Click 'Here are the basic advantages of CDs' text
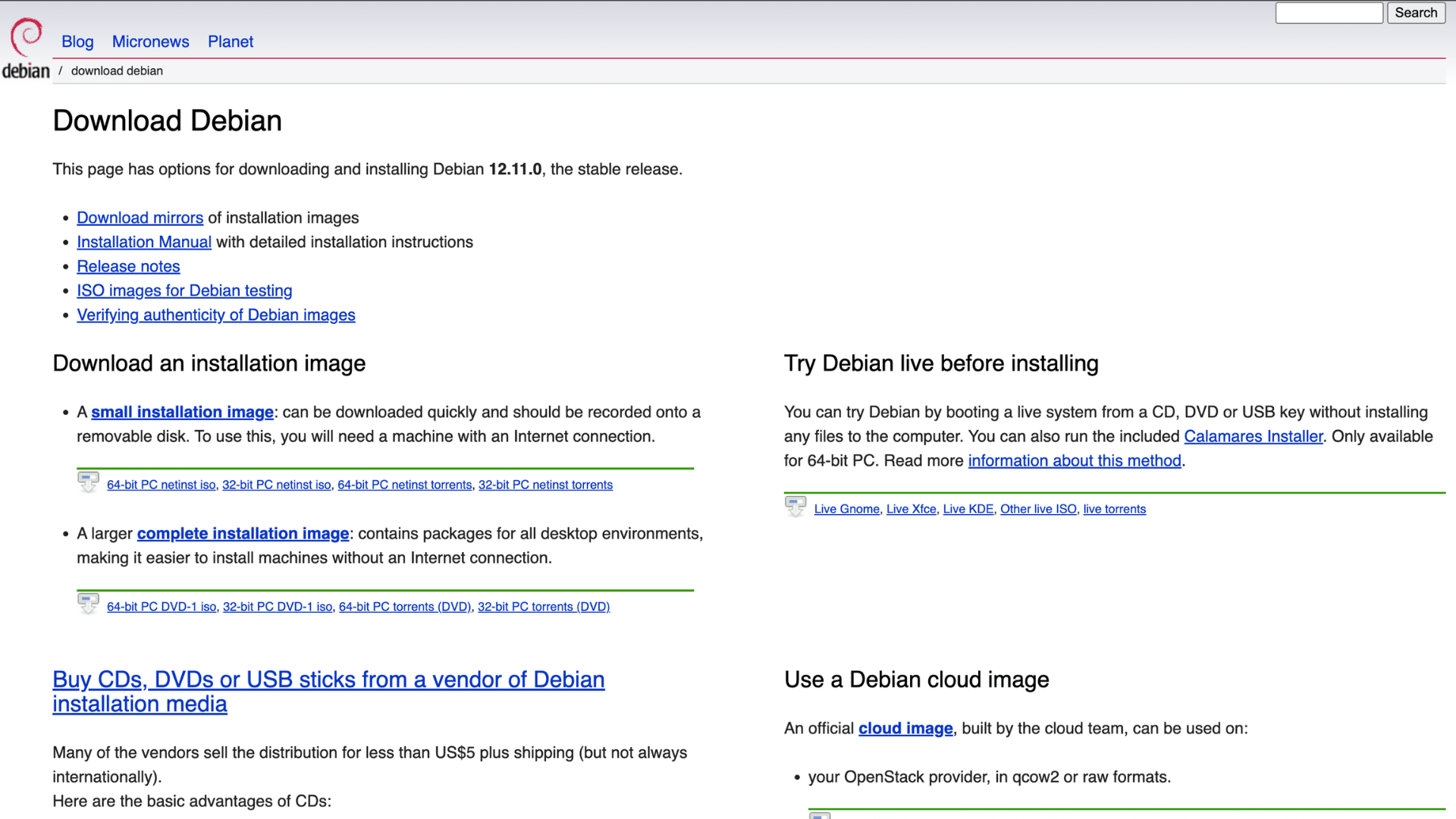The width and height of the screenshot is (1456, 819). [x=192, y=801]
